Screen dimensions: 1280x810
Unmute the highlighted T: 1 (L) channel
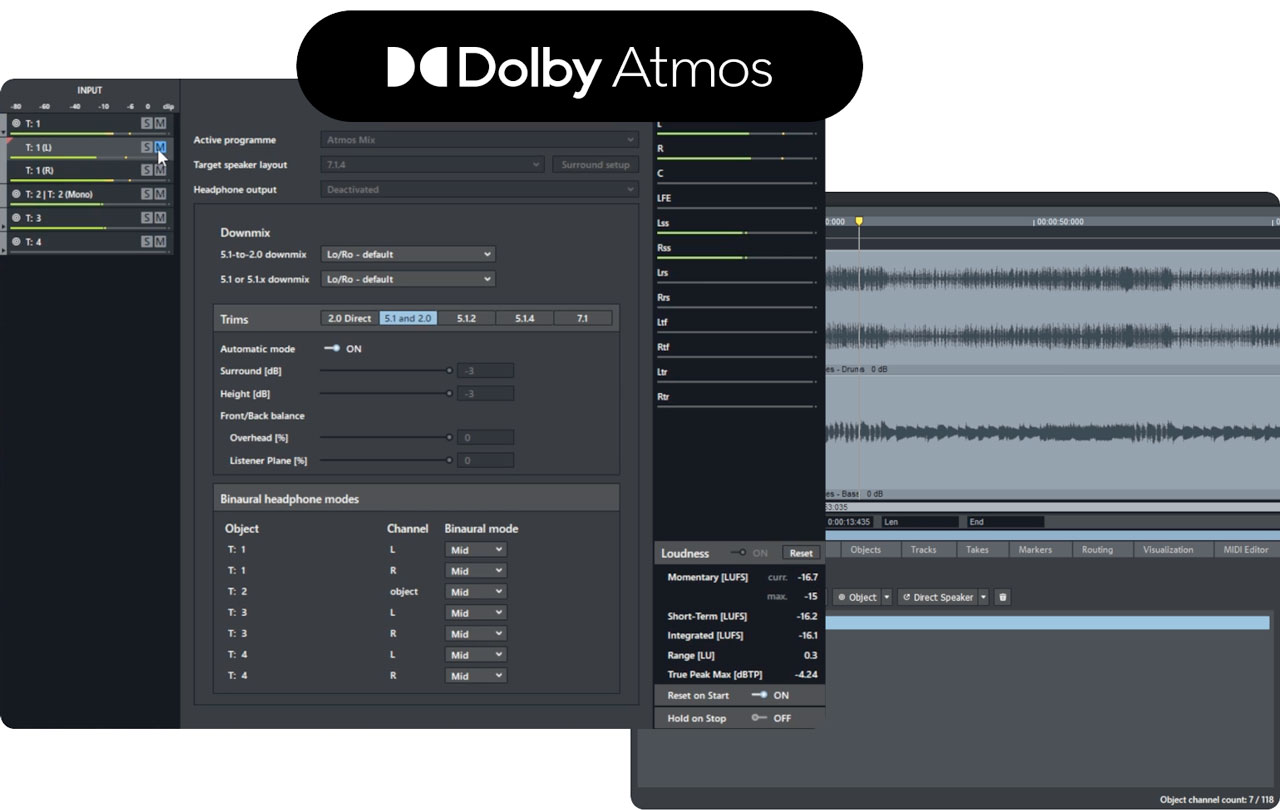tap(160, 147)
